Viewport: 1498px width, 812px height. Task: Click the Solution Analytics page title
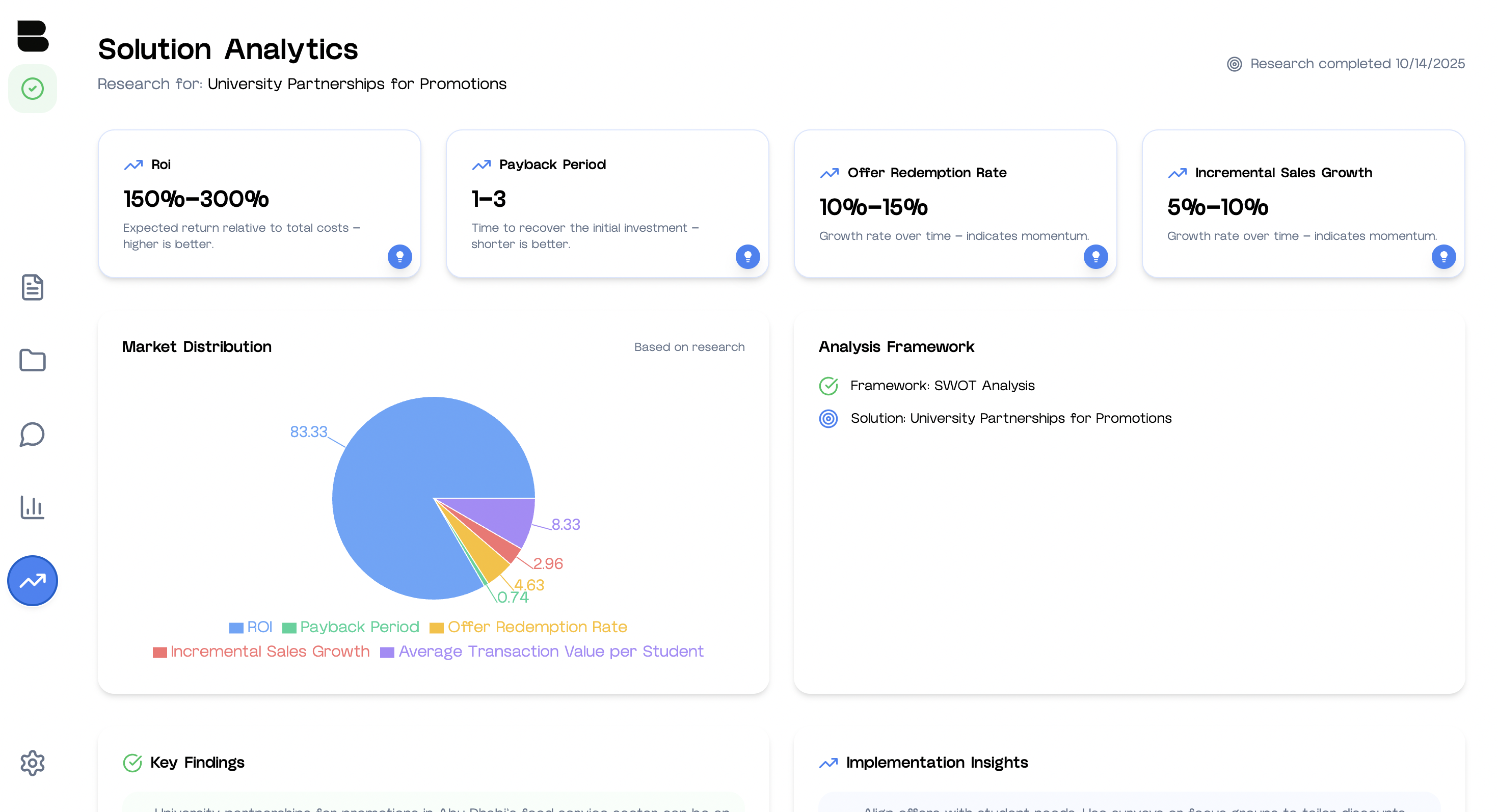pos(228,49)
